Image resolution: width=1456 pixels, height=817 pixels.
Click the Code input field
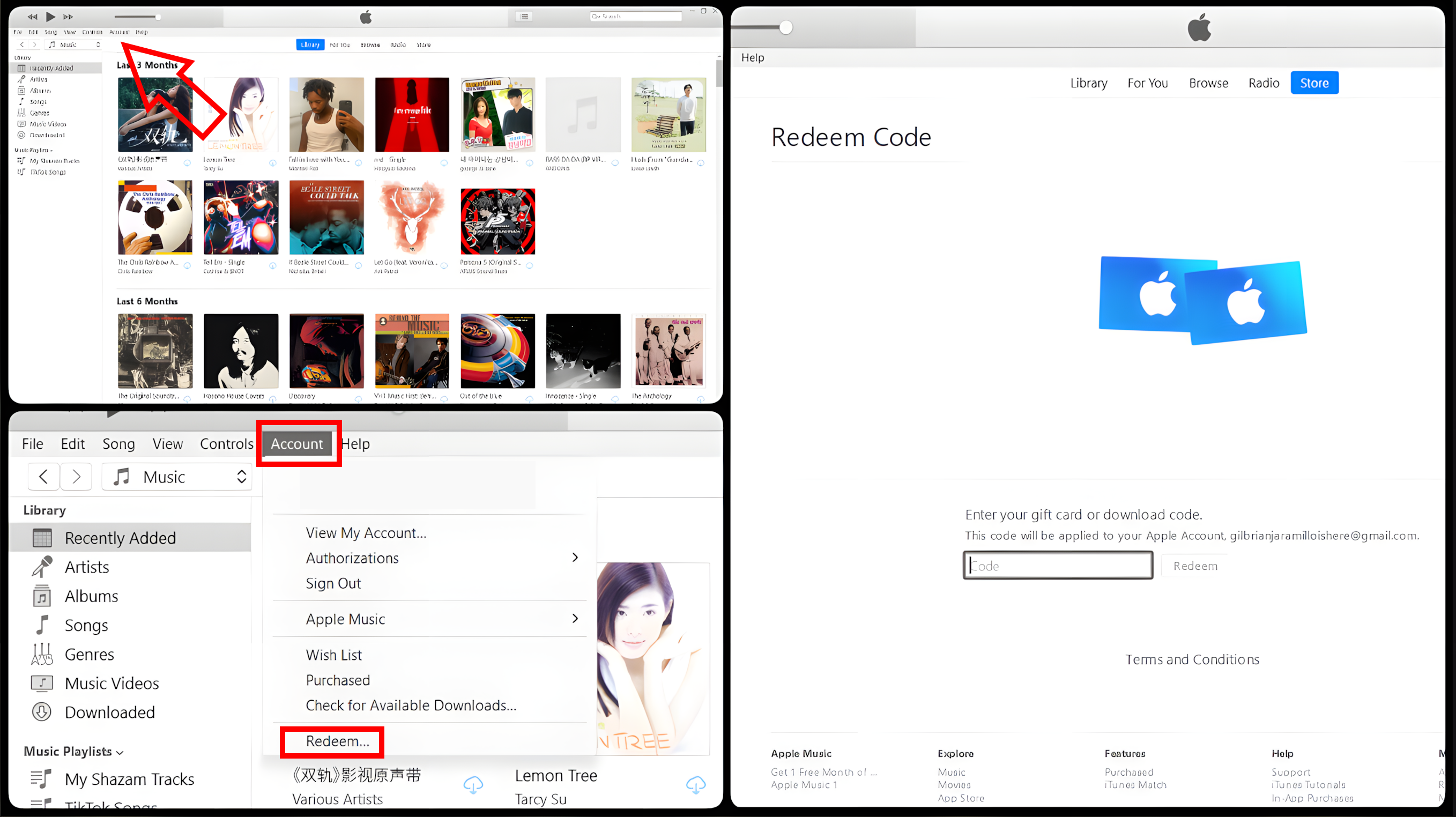(x=1058, y=566)
